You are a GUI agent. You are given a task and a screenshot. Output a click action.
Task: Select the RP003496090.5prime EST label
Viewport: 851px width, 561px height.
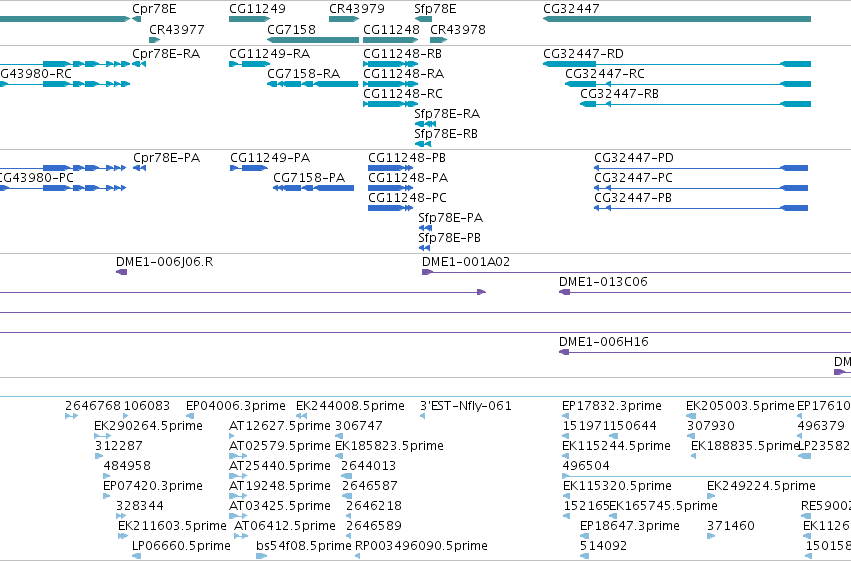pos(421,546)
